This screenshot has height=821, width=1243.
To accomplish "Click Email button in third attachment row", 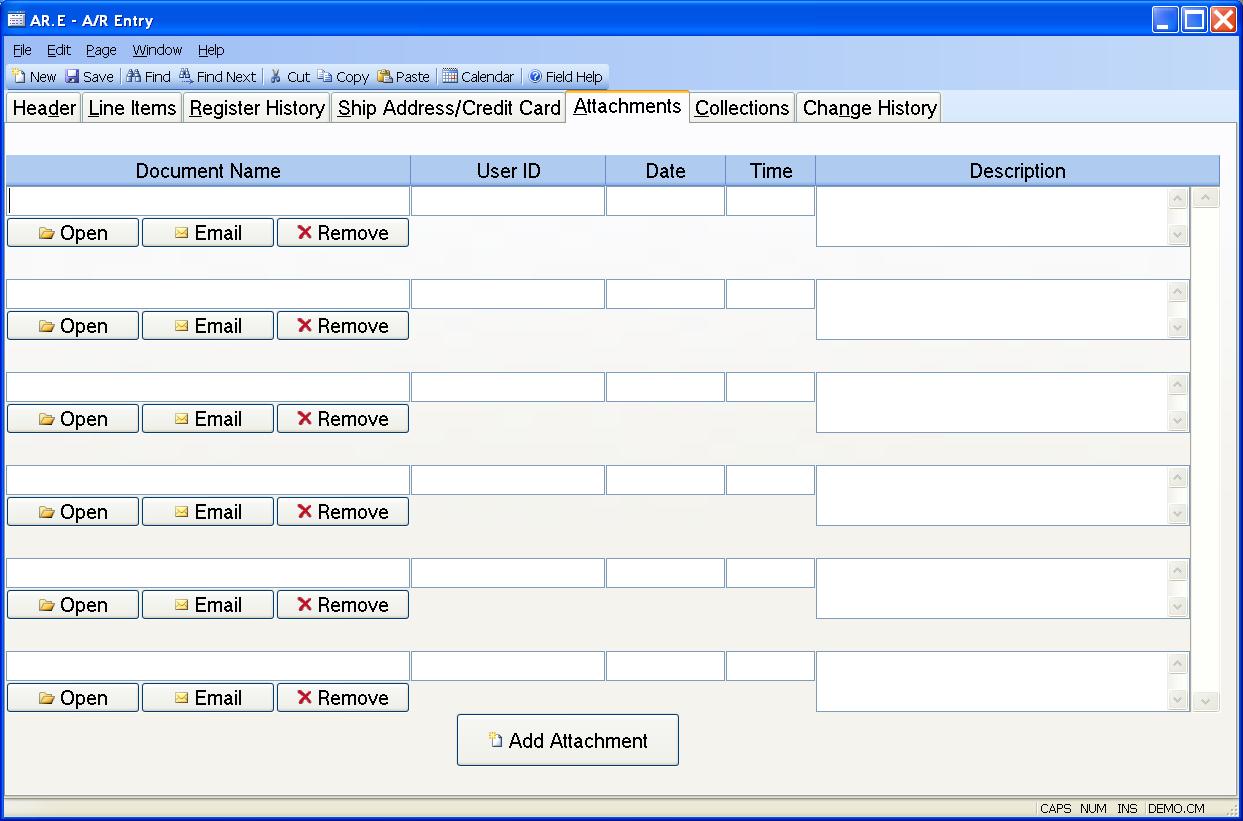I will 208,419.
